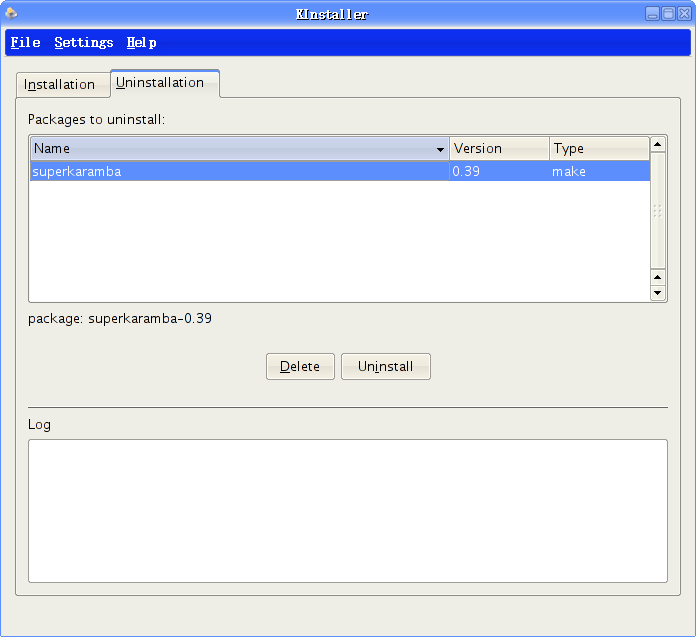Click the Type column header
The height and width of the screenshot is (637, 696).
coord(599,149)
